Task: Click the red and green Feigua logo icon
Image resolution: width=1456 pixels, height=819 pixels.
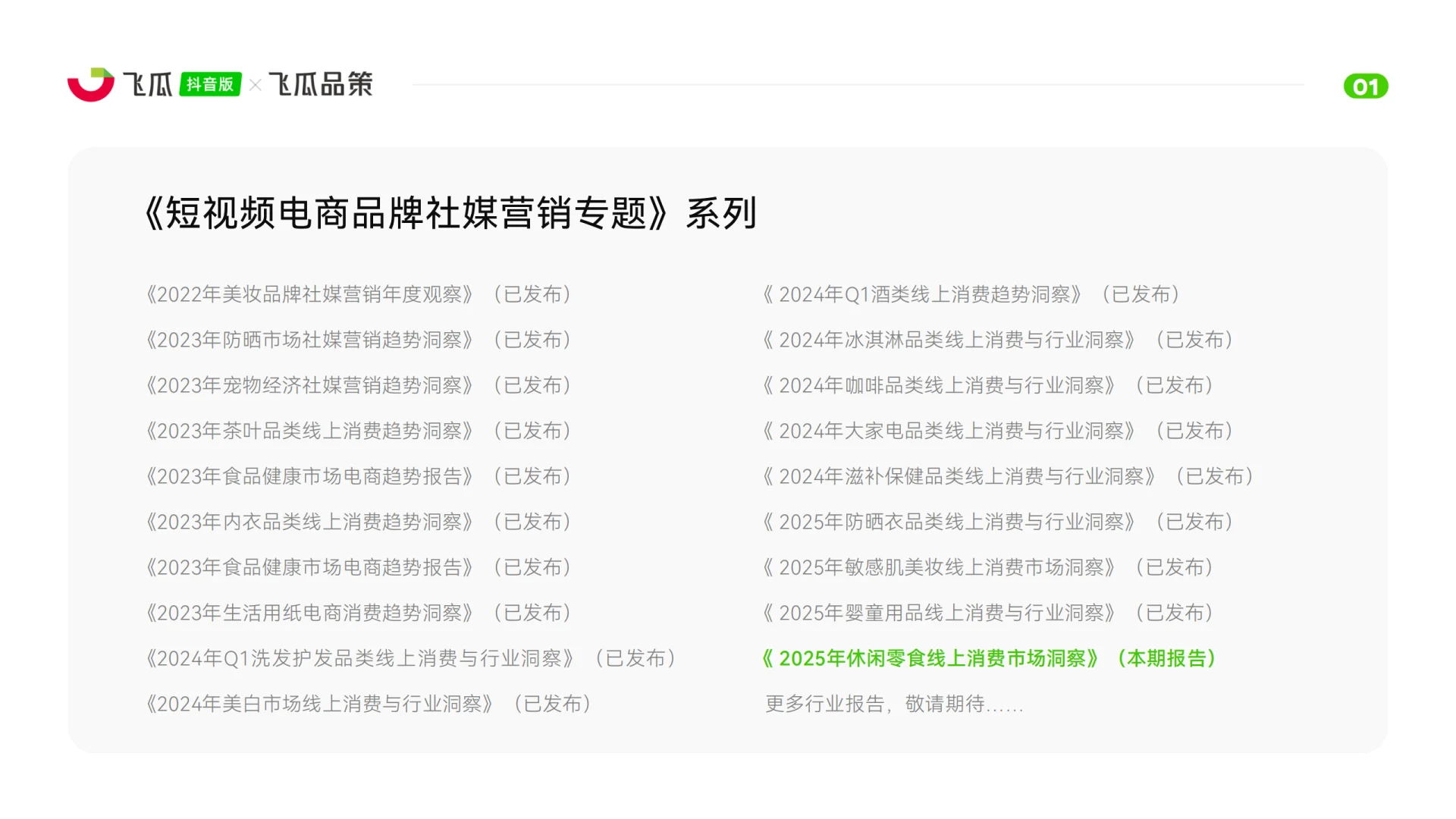Action: tap(90, 84)
